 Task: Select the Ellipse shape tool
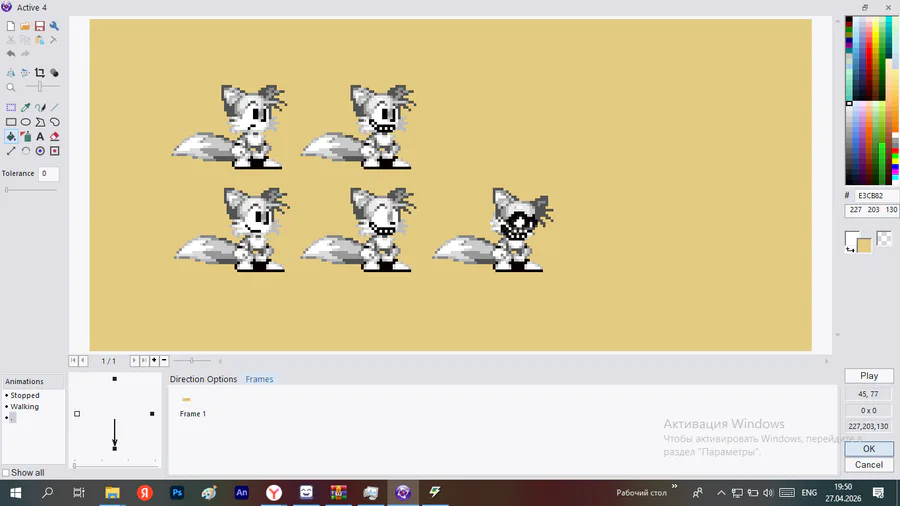click(25, 122)
